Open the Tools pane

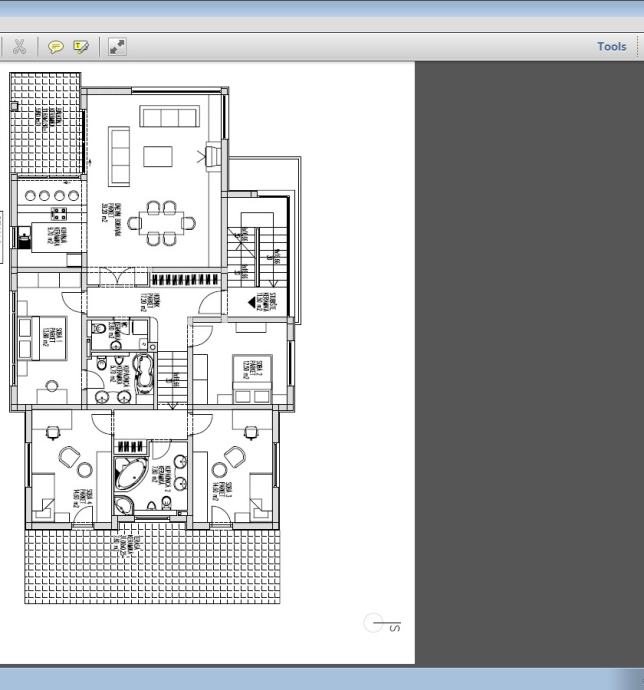(x=611, y=47)
